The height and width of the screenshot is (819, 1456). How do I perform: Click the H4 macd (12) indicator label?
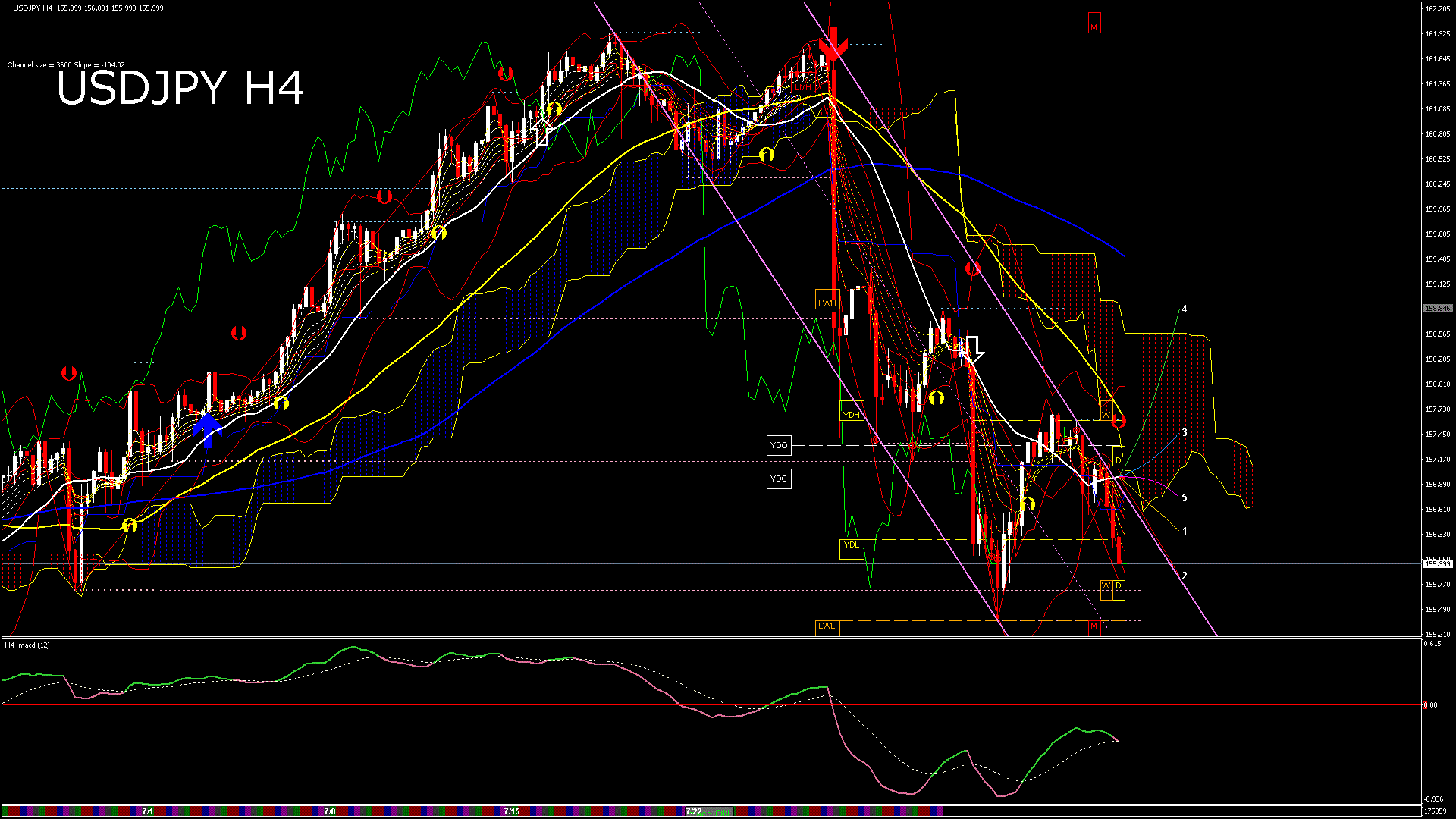coord(27,645)
